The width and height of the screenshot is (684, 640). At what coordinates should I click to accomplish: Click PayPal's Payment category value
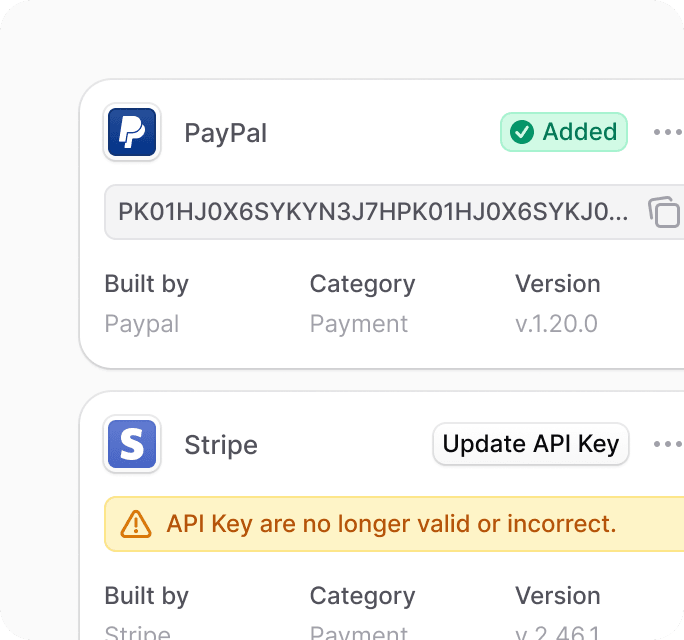(359, 325)
